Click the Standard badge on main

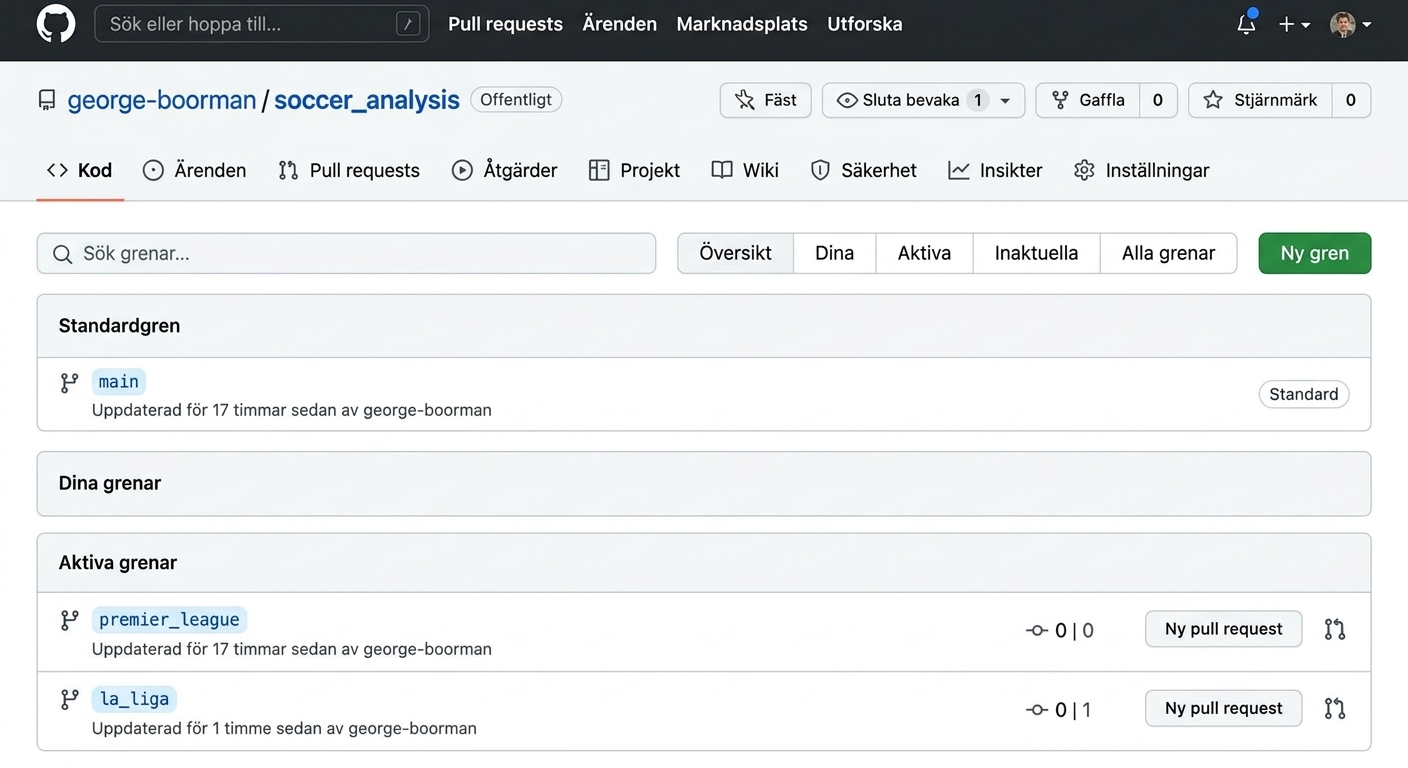point(1304,394)
